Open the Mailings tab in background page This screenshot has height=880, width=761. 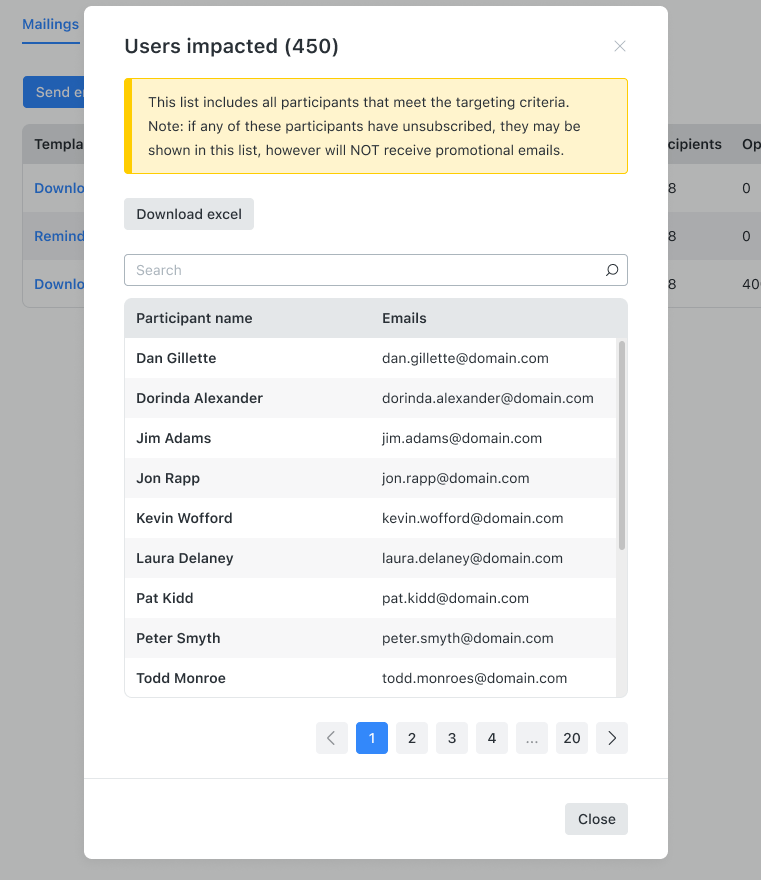click(51, 24)
